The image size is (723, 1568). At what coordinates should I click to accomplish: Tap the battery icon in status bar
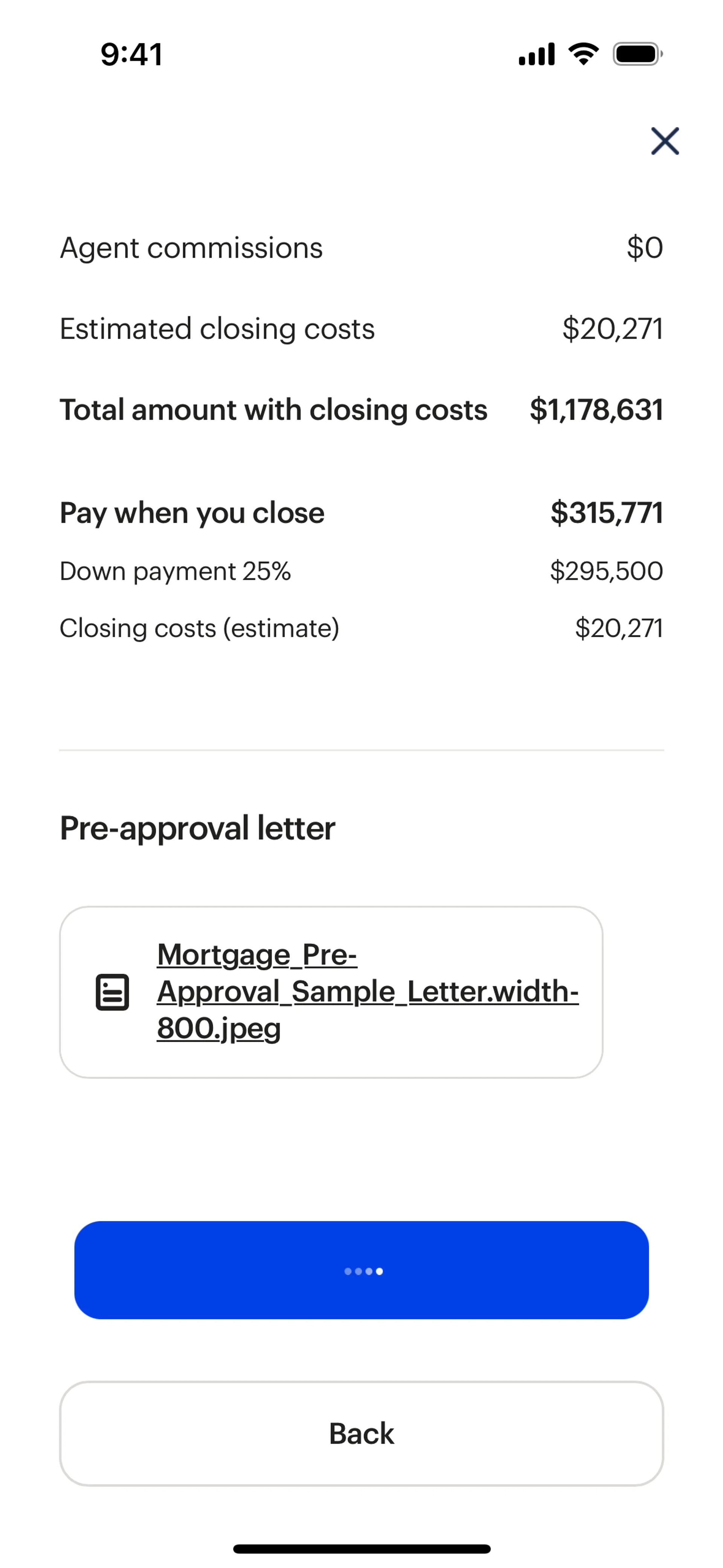(637, 54)
